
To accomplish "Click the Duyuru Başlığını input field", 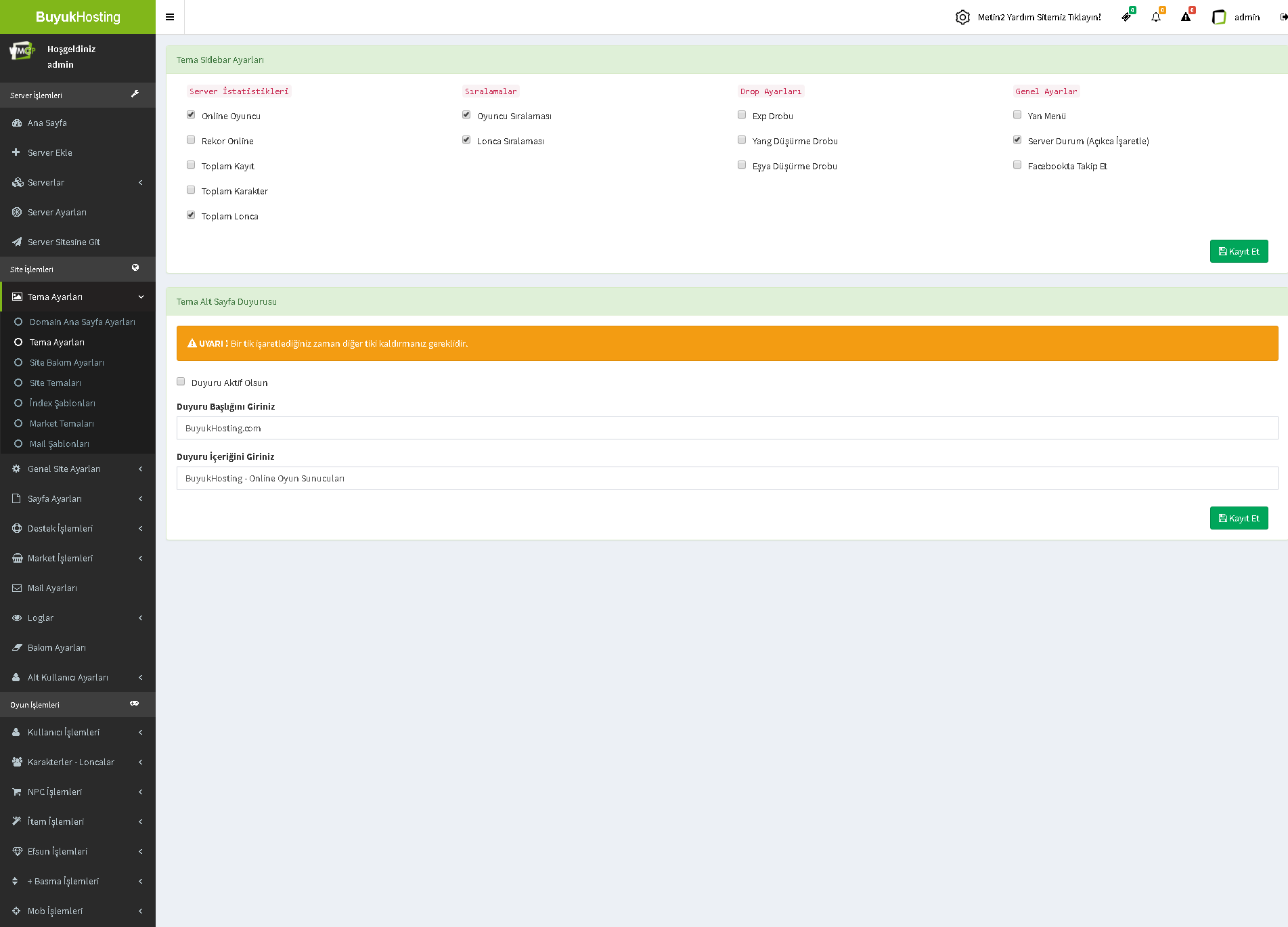I will click(727, 428).
